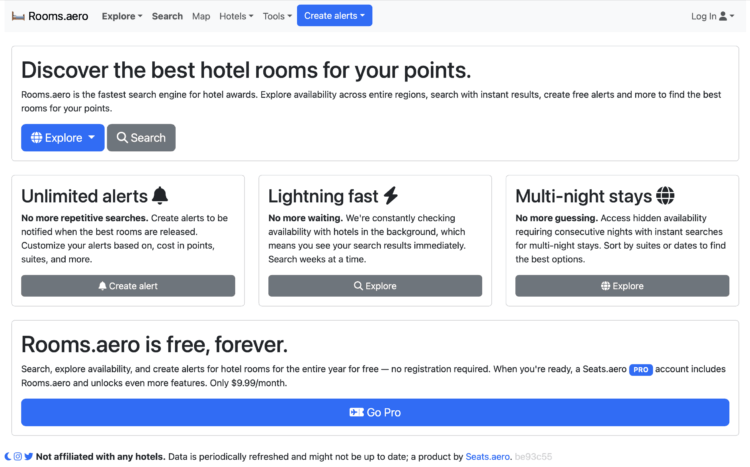Viewport: 750px width, 467px height.
Task: Open the Hotels dropdown menu
Action: click(236, 16)
